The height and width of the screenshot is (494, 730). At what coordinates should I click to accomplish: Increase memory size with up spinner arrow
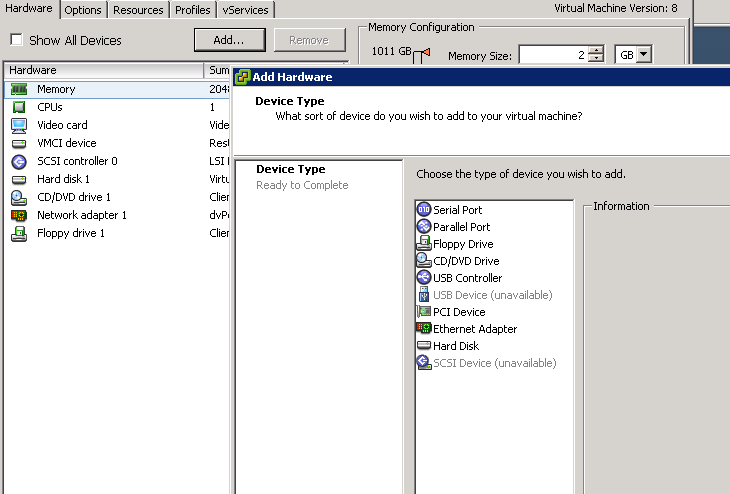pos(596,51)
